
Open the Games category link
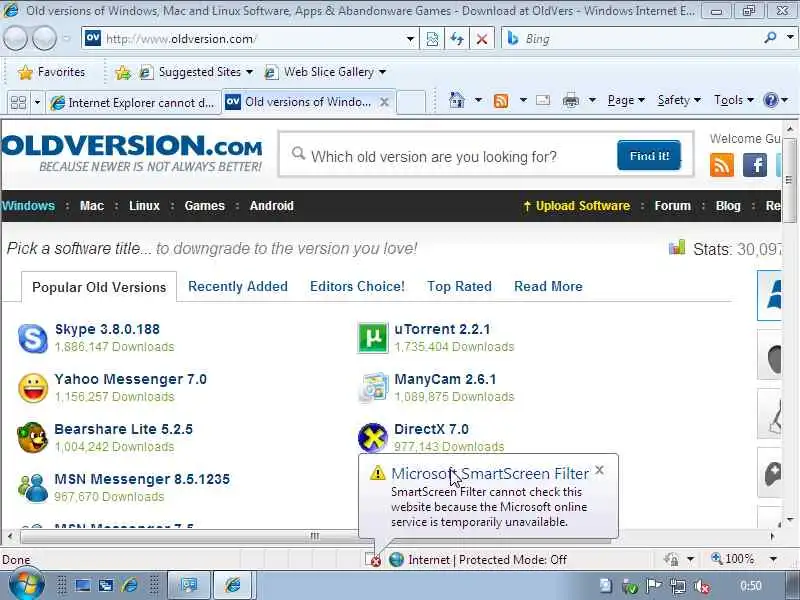pyautogui.click(x=205, y=206)
